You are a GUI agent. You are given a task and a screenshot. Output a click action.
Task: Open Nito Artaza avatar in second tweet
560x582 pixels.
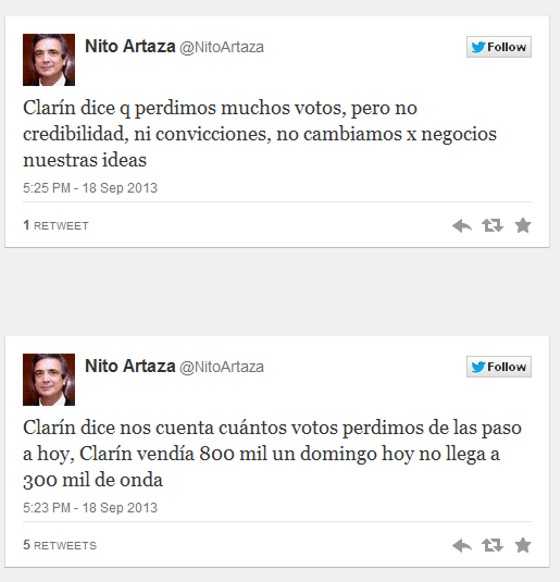coord(49,380)
